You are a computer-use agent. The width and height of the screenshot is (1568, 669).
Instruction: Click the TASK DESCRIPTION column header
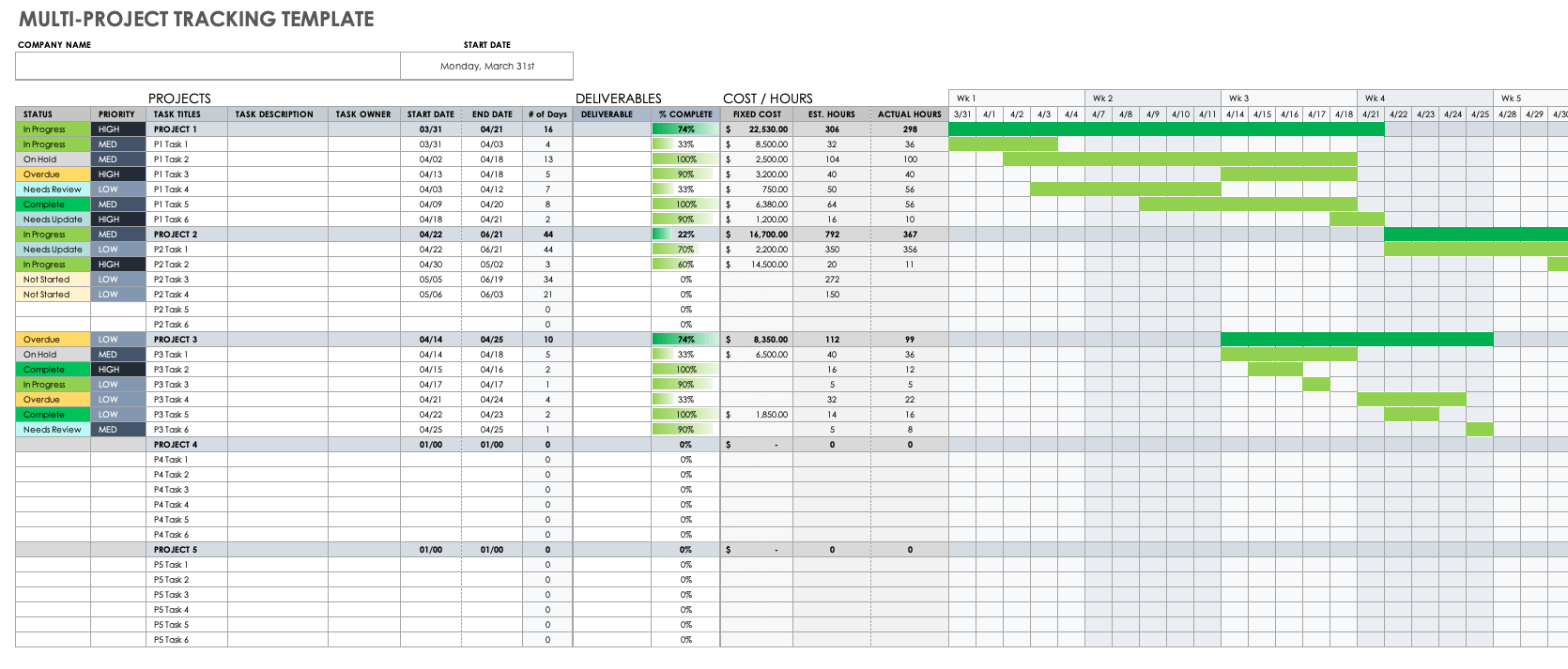pos(277,114)
